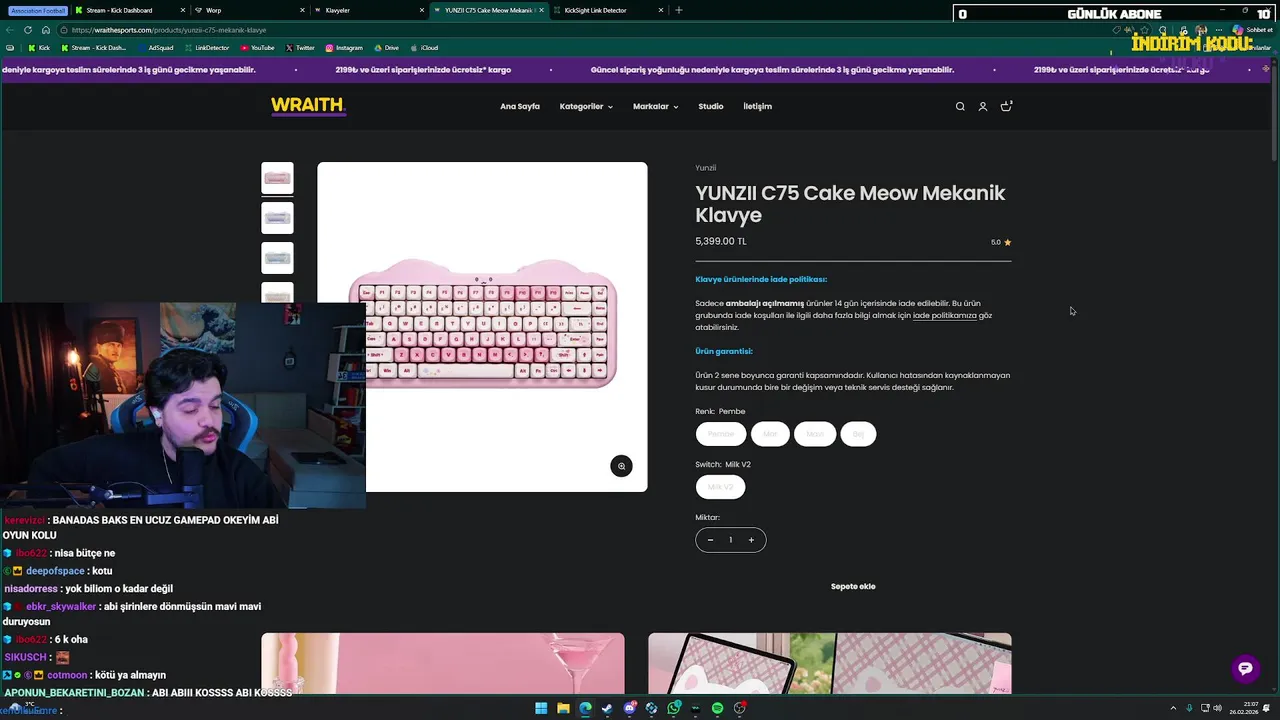The image size is (1280, 720).
Task: Open the account login icon
Action: click(x=983, y=106)
